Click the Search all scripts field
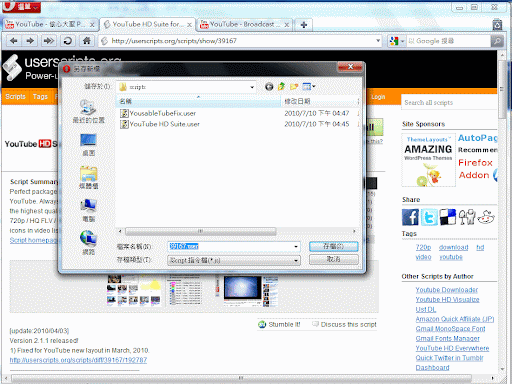Viewport: 512px width, 384px height. click(449, 103)
